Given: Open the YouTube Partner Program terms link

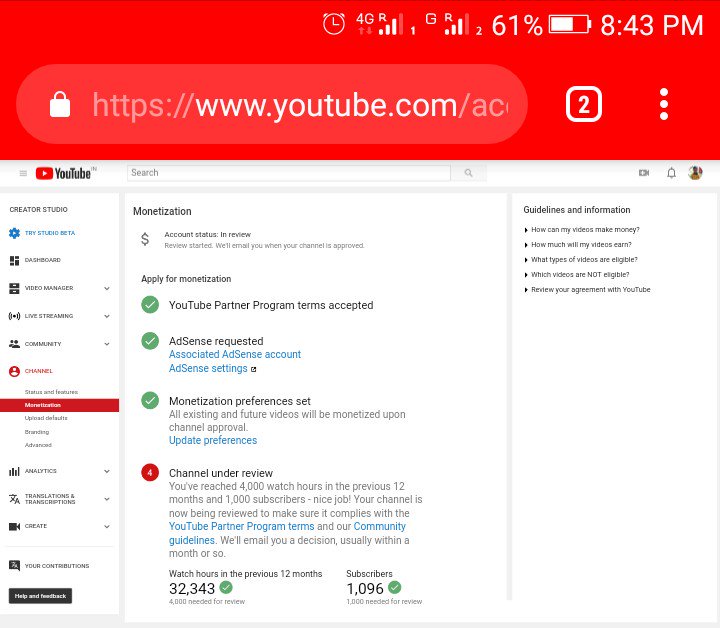Looking at the screenshot, I should pos(242,526).
